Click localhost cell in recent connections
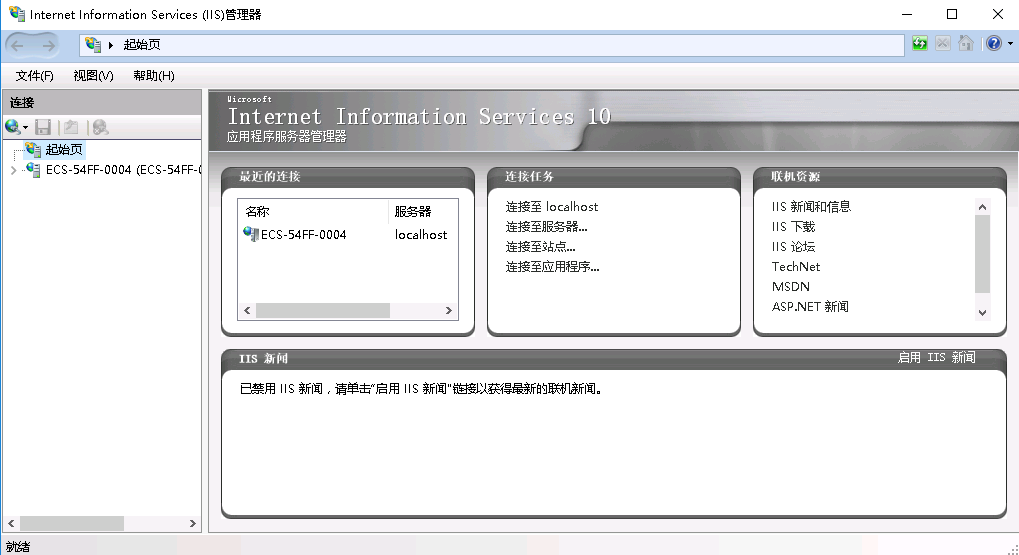Image resolution: width=1019 pixels, height=555 pixels. tap(421, 235)
